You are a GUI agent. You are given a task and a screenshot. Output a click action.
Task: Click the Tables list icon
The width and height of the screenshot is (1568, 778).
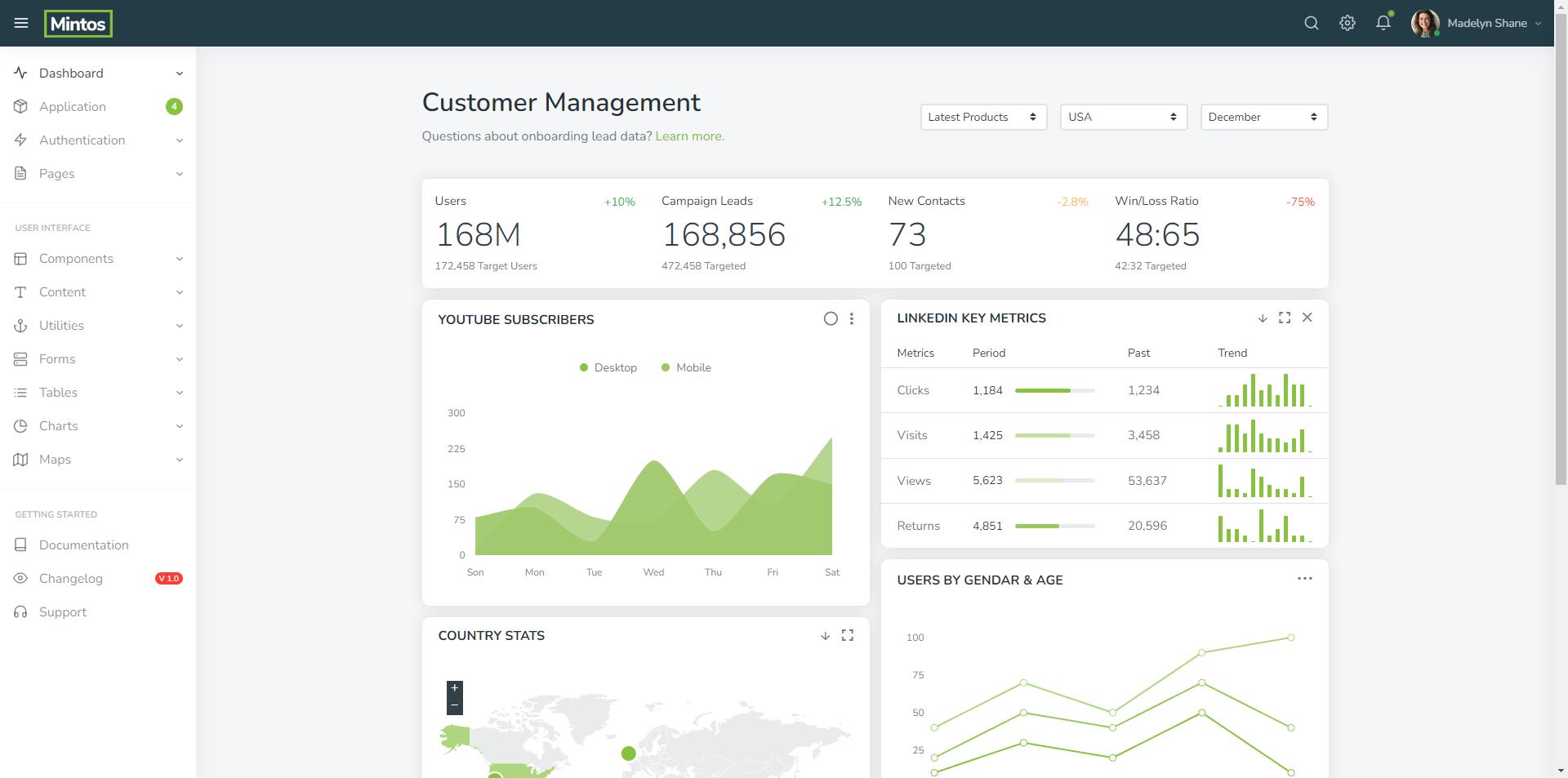pyautogui.click(x=21, y=393)
